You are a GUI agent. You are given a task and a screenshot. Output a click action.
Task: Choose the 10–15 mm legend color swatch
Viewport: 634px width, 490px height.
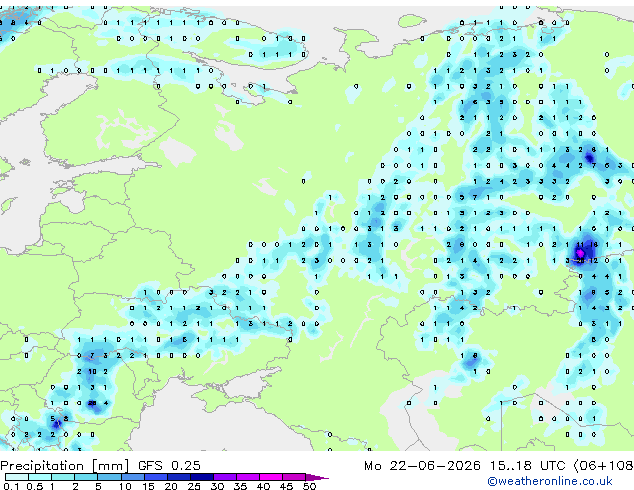coord(133,477)
